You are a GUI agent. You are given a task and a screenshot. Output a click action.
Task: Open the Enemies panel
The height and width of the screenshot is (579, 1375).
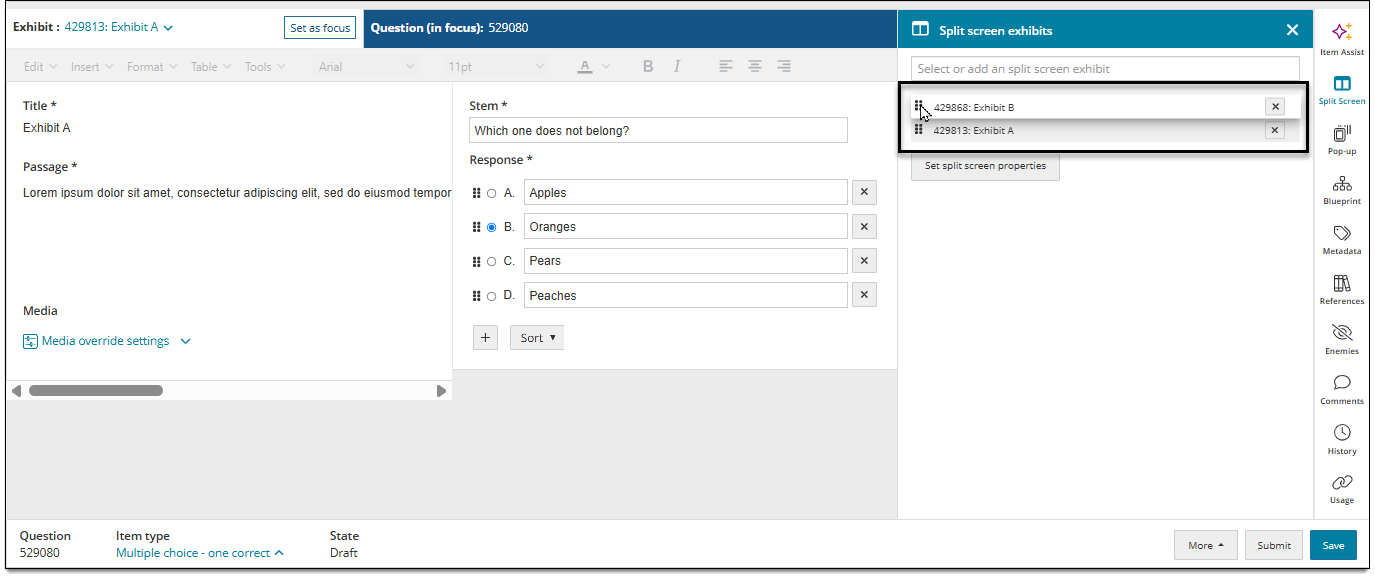click(1342, 340)
